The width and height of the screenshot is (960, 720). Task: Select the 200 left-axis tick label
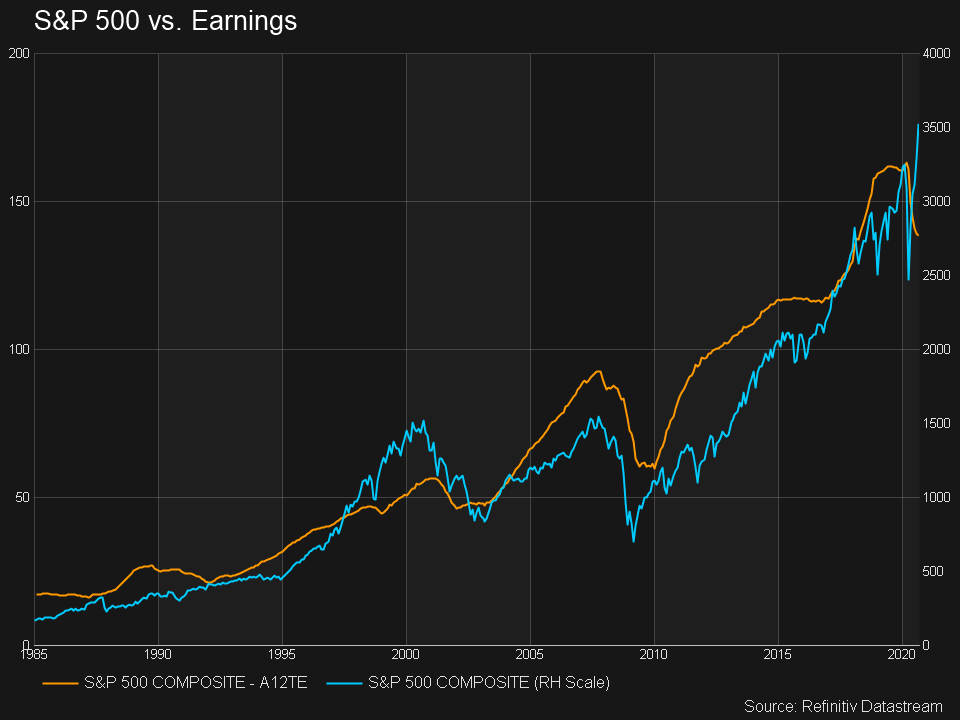click(x=20, y=53)
